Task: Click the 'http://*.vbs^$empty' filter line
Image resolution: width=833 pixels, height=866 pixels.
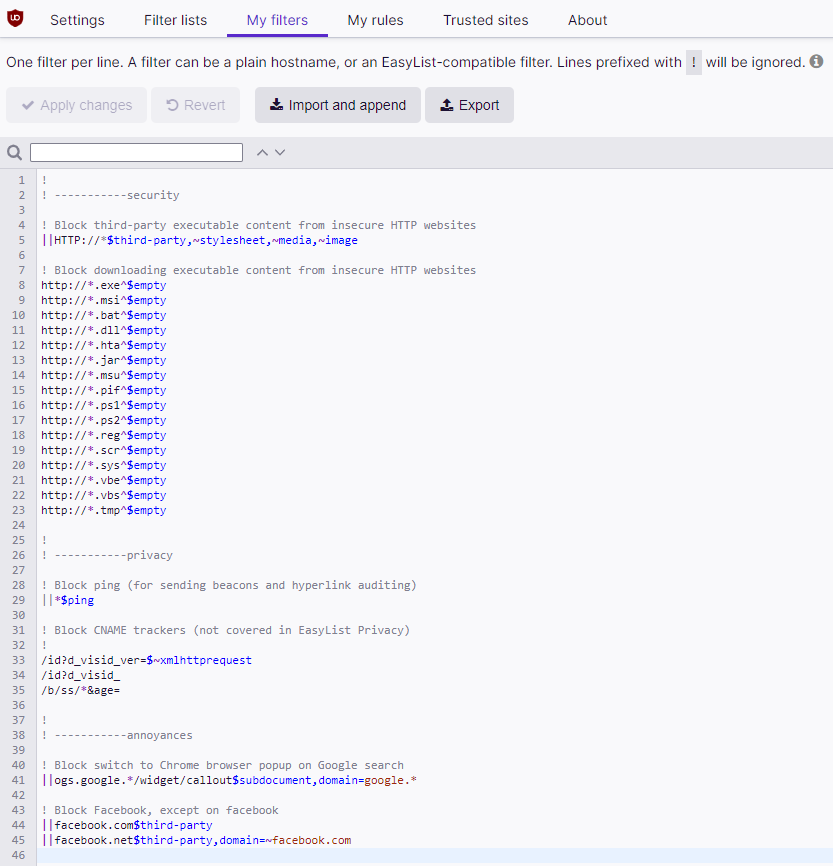Action: tap(104, 495)
